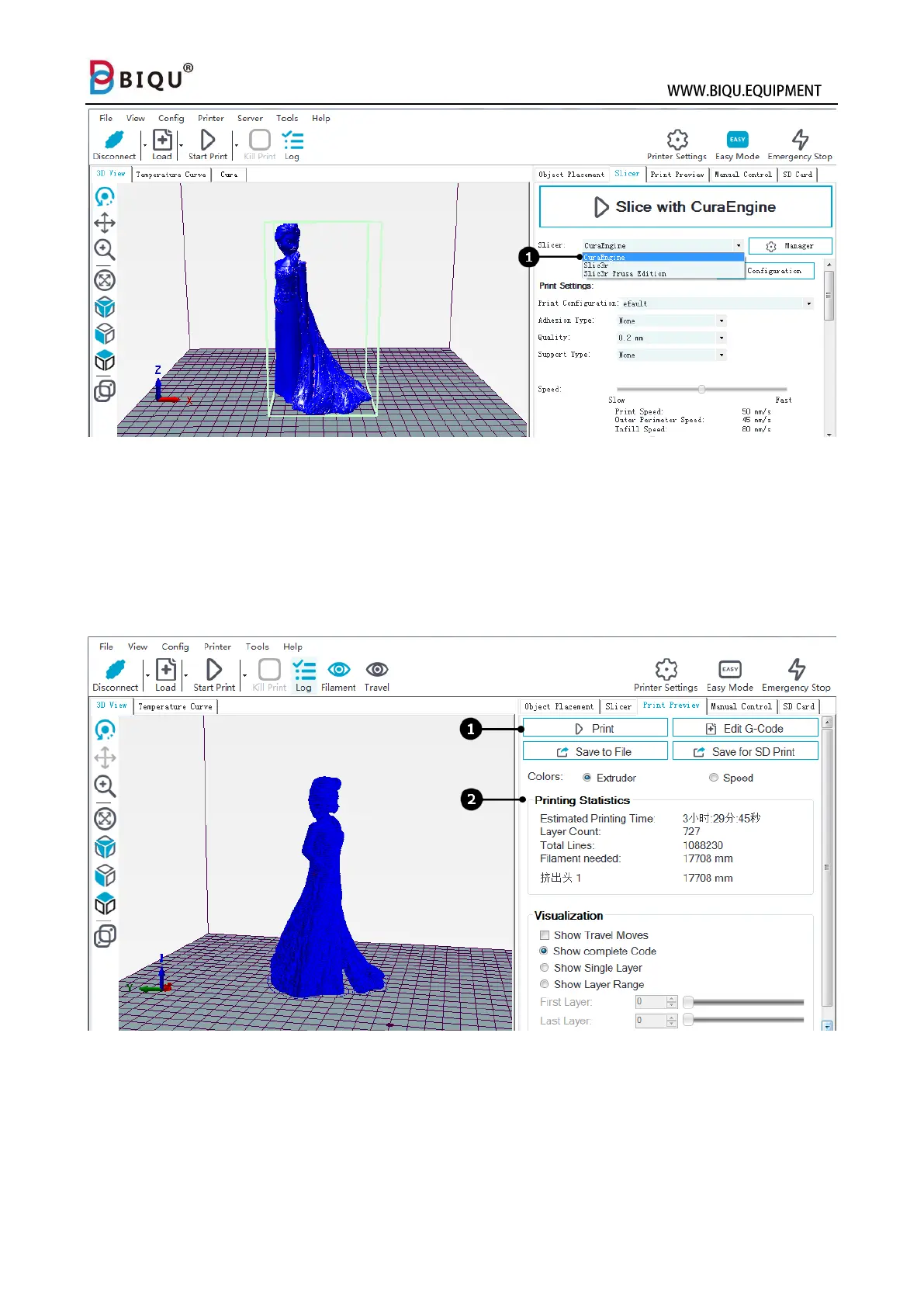
Task: Click the Print button in Print Preview
Action: click(x=595, y=728)
